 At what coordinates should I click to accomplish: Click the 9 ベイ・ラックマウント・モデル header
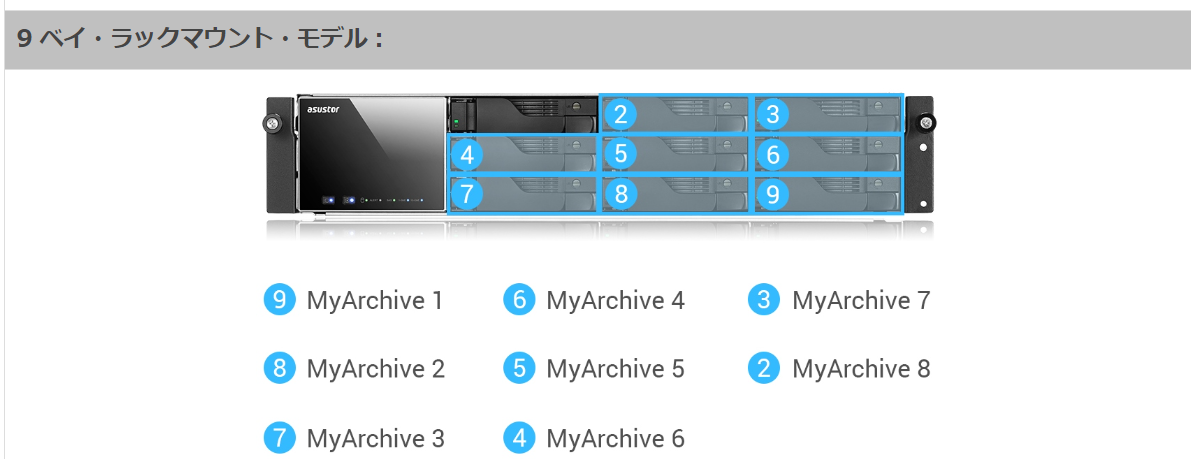pyautogui.click(x=200, y=39)
